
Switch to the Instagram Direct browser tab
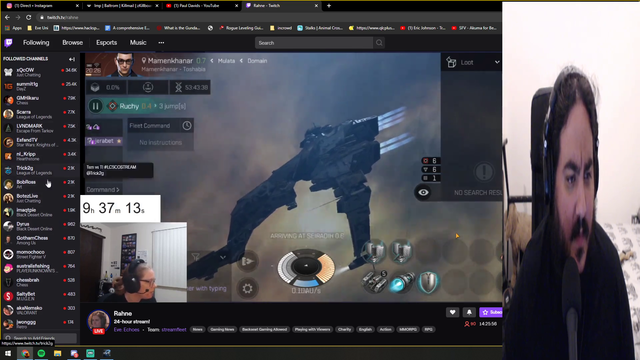click(42, 6)
